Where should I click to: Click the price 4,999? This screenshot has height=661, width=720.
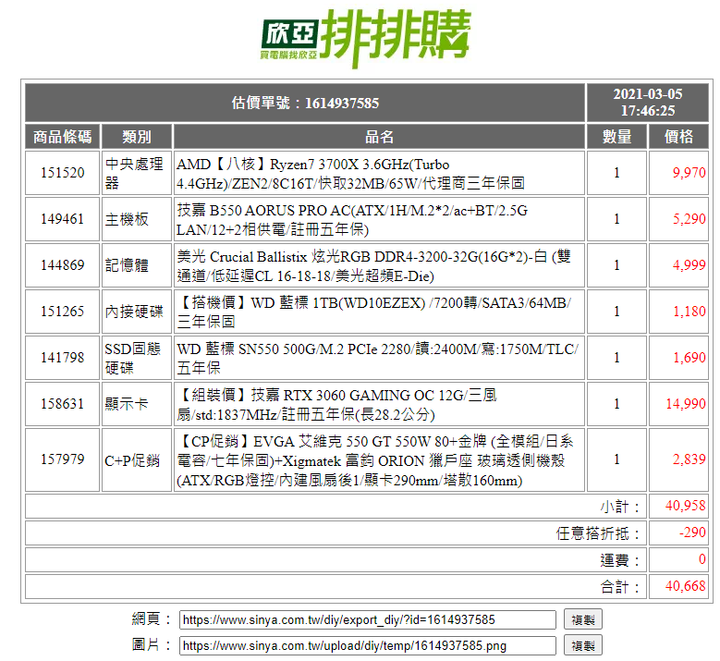pyautogui.click(x=689, y=265)
